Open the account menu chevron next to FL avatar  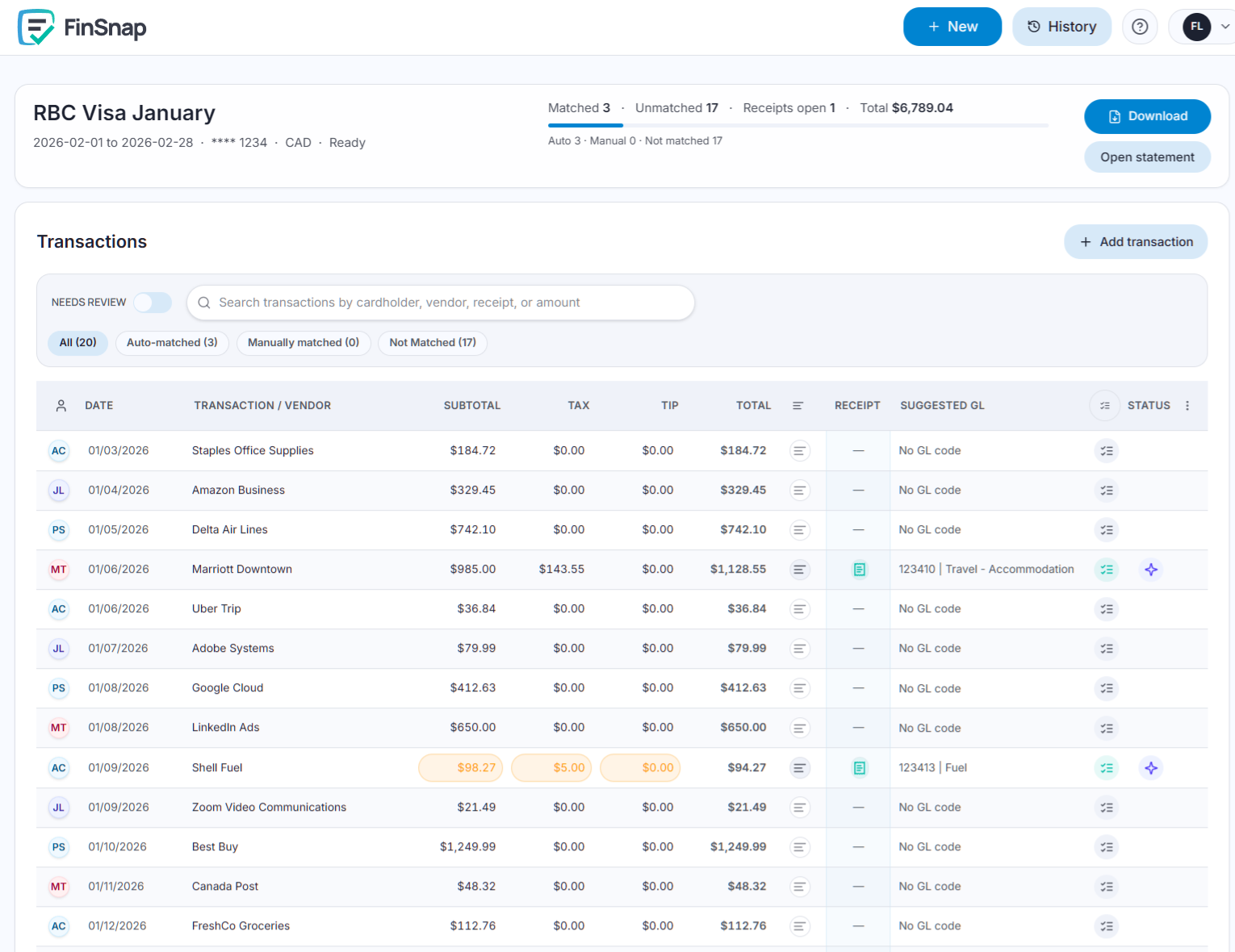(x=1226, y=26)
